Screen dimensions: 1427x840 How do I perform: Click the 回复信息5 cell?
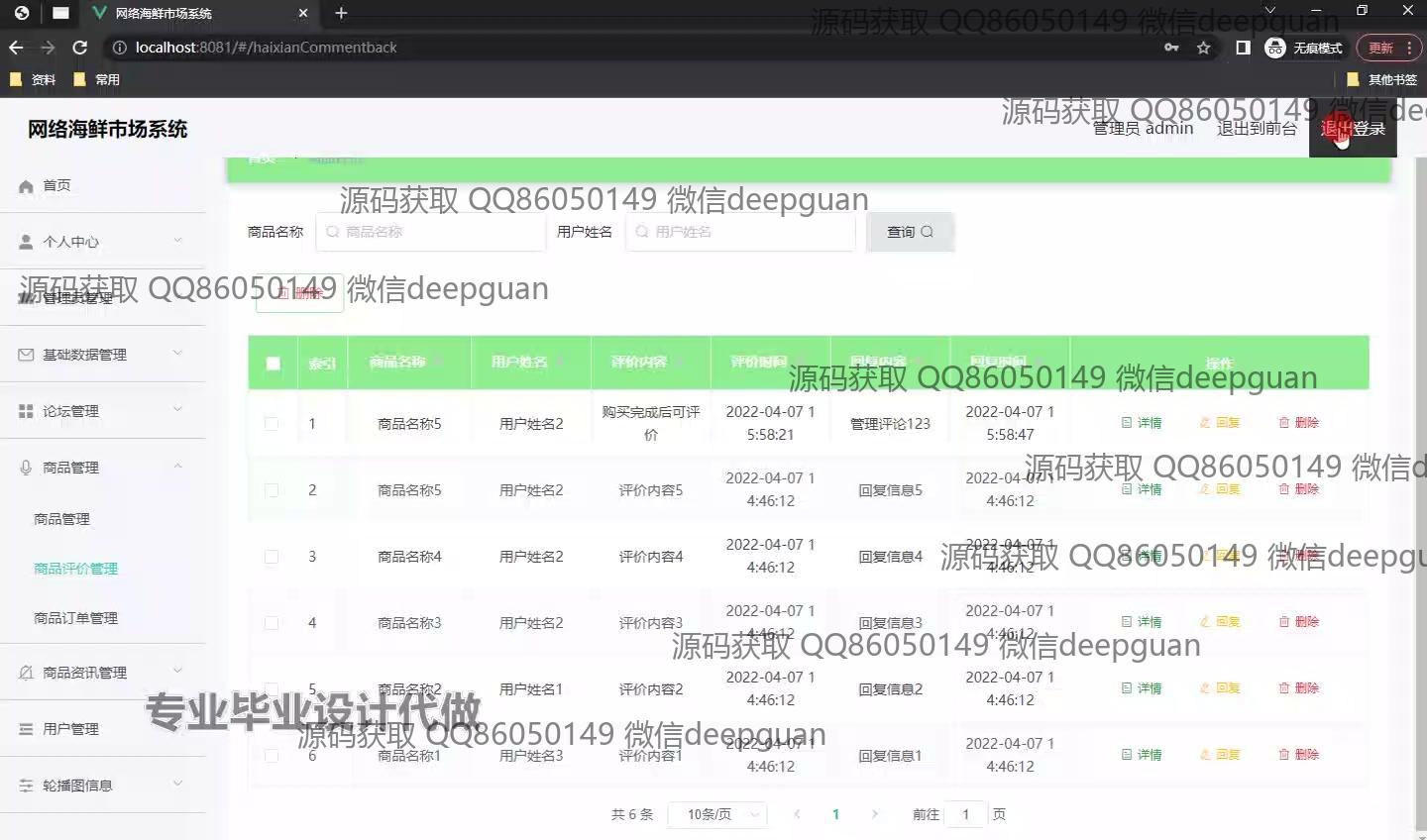[x=890, y=490]
